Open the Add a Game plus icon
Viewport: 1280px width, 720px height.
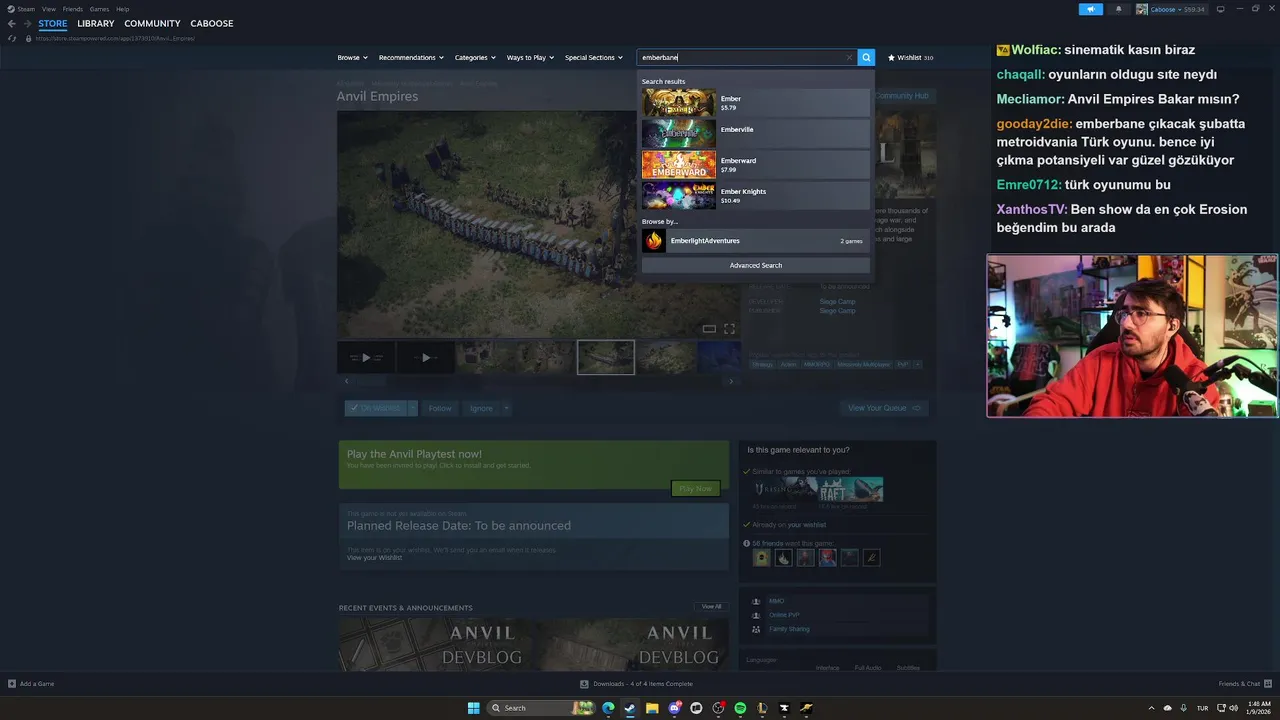coord(12,684)
